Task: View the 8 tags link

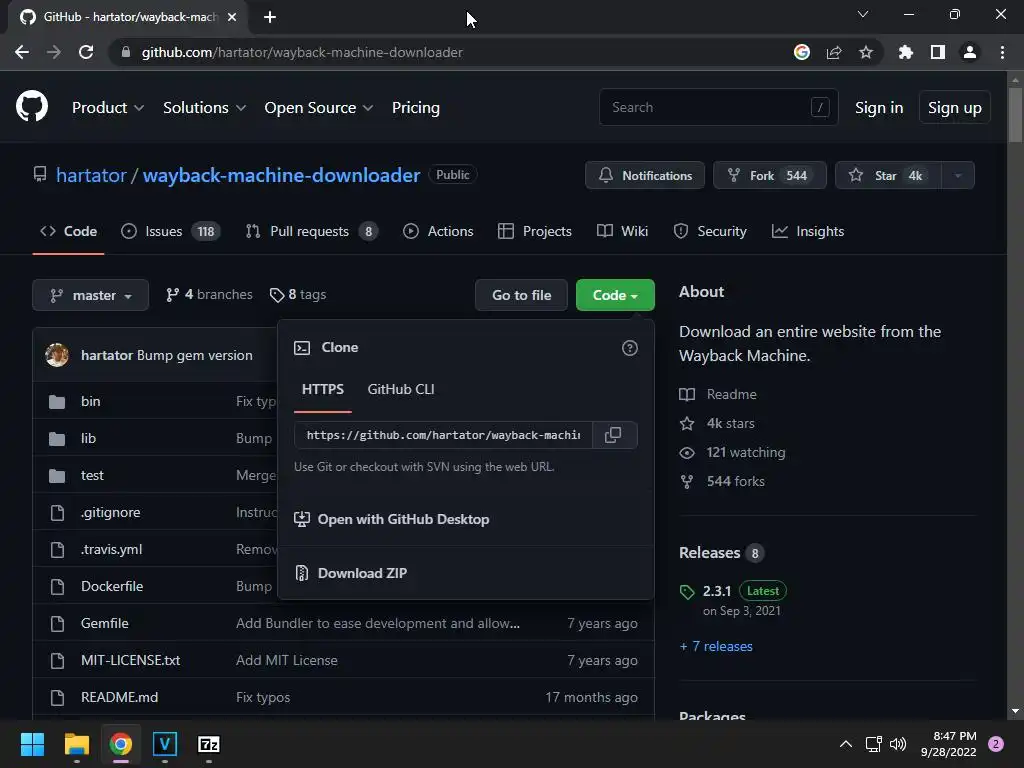Action: pos(298,295)
